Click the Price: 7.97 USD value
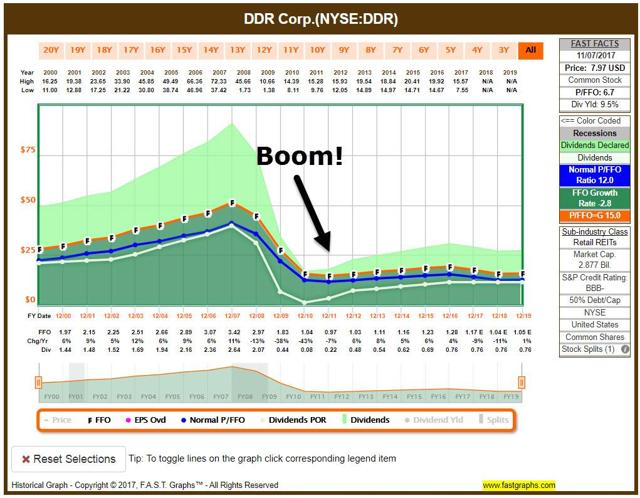The width and height of the screenshot is (640, 498). [x=595, y=68]
